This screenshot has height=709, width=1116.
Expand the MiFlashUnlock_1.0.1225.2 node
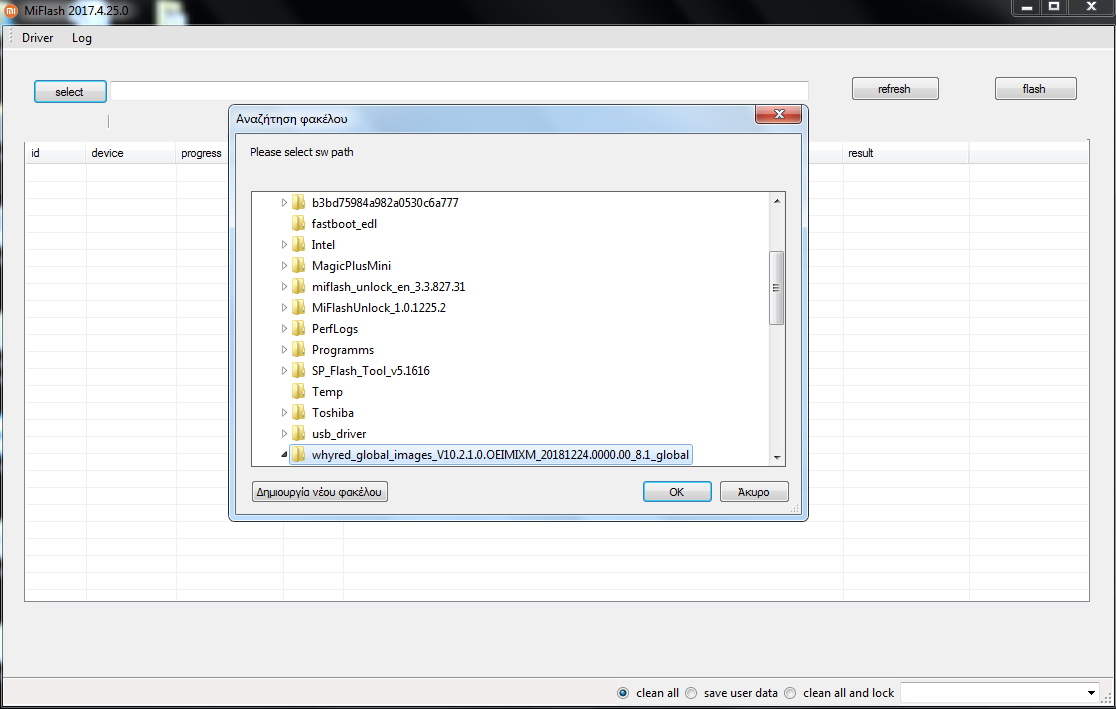[284, 308]
